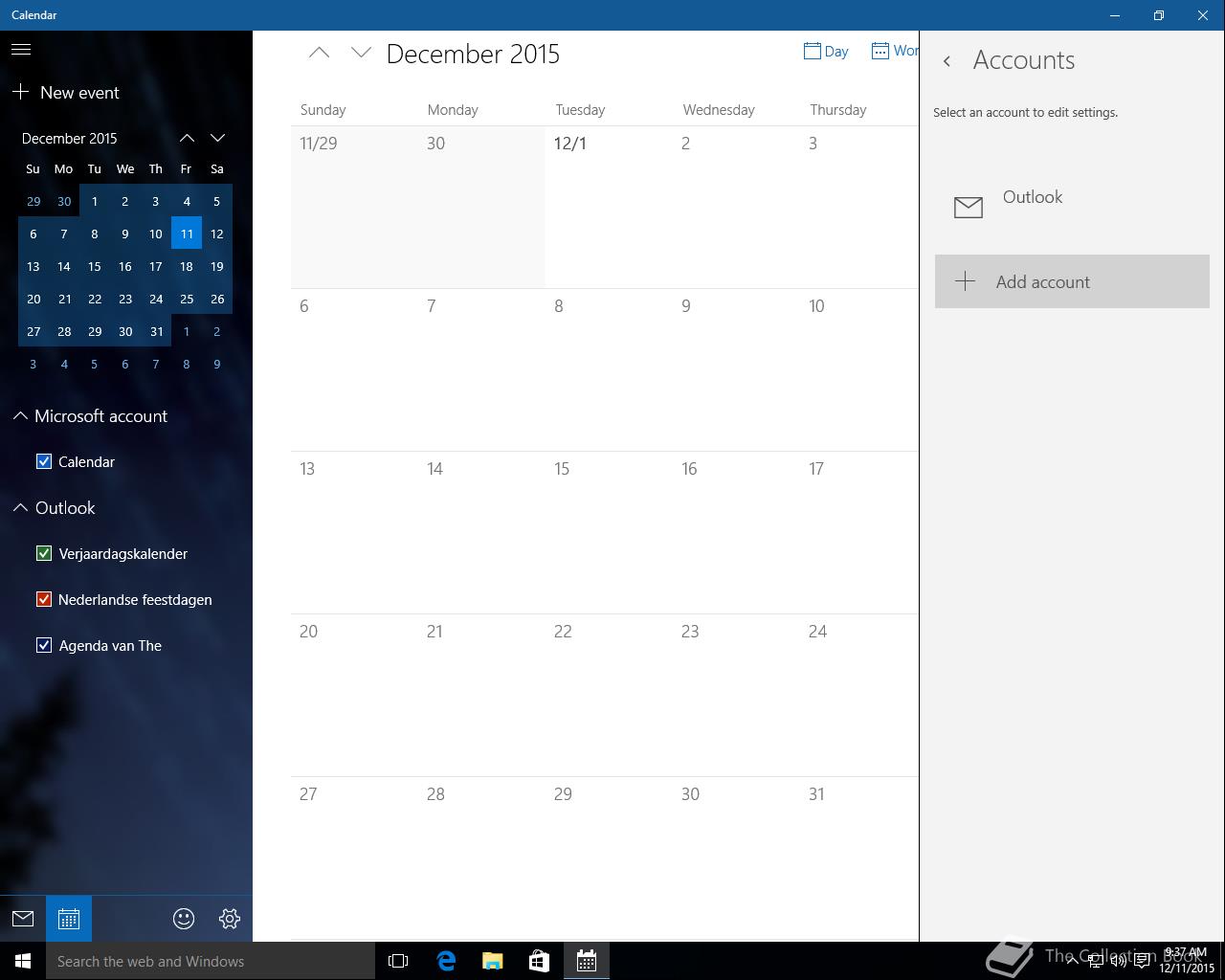Open Windows Store from taskbar
1225x980 pixels.
click(x=539, y=961)
